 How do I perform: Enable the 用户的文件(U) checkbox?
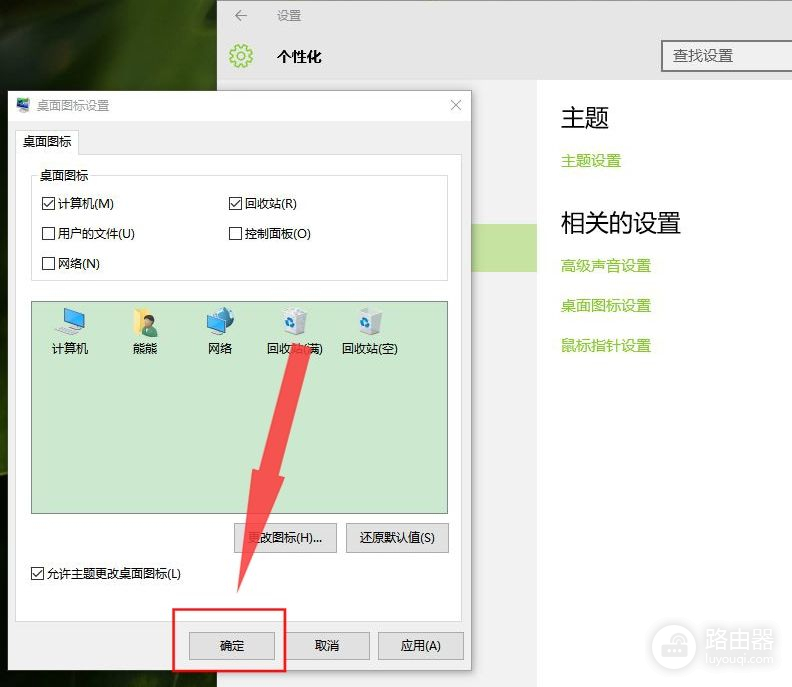pyautogui.click(x=48, y=234)
